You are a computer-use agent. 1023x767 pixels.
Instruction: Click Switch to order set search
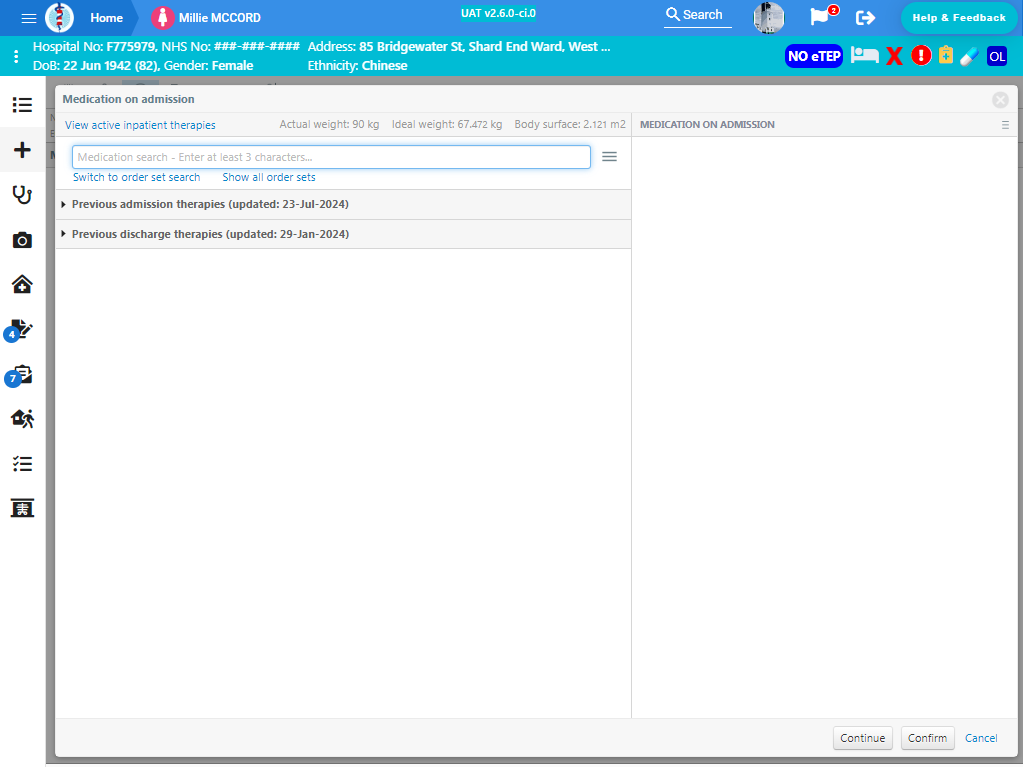tap(136, 177)
